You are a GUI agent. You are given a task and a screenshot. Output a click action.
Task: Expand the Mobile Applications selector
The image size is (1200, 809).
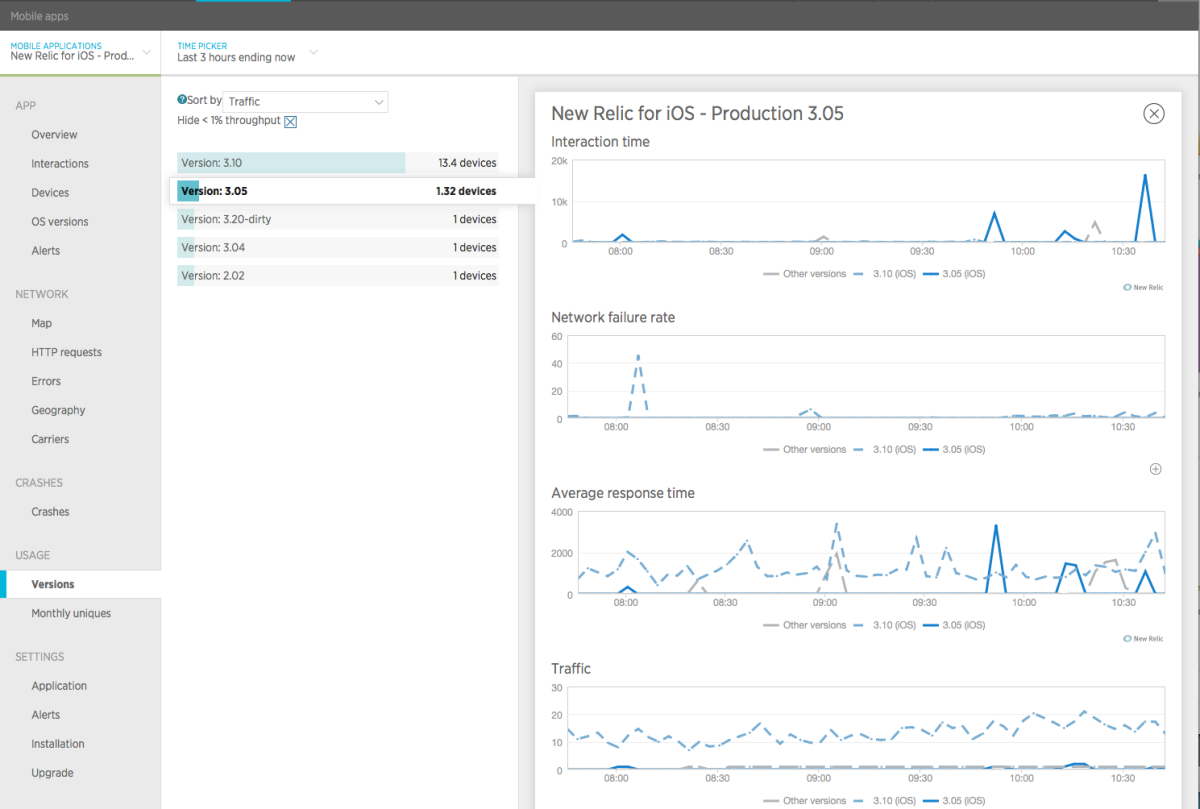point(80,52)
